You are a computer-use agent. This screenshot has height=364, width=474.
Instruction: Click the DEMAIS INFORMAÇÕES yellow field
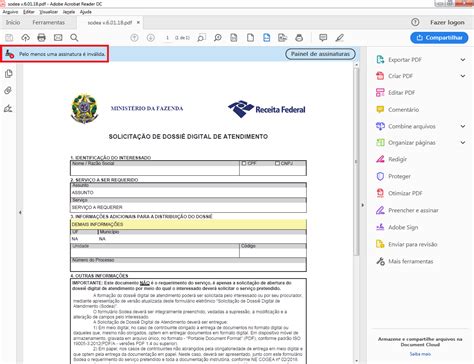(x=188, y=224)
